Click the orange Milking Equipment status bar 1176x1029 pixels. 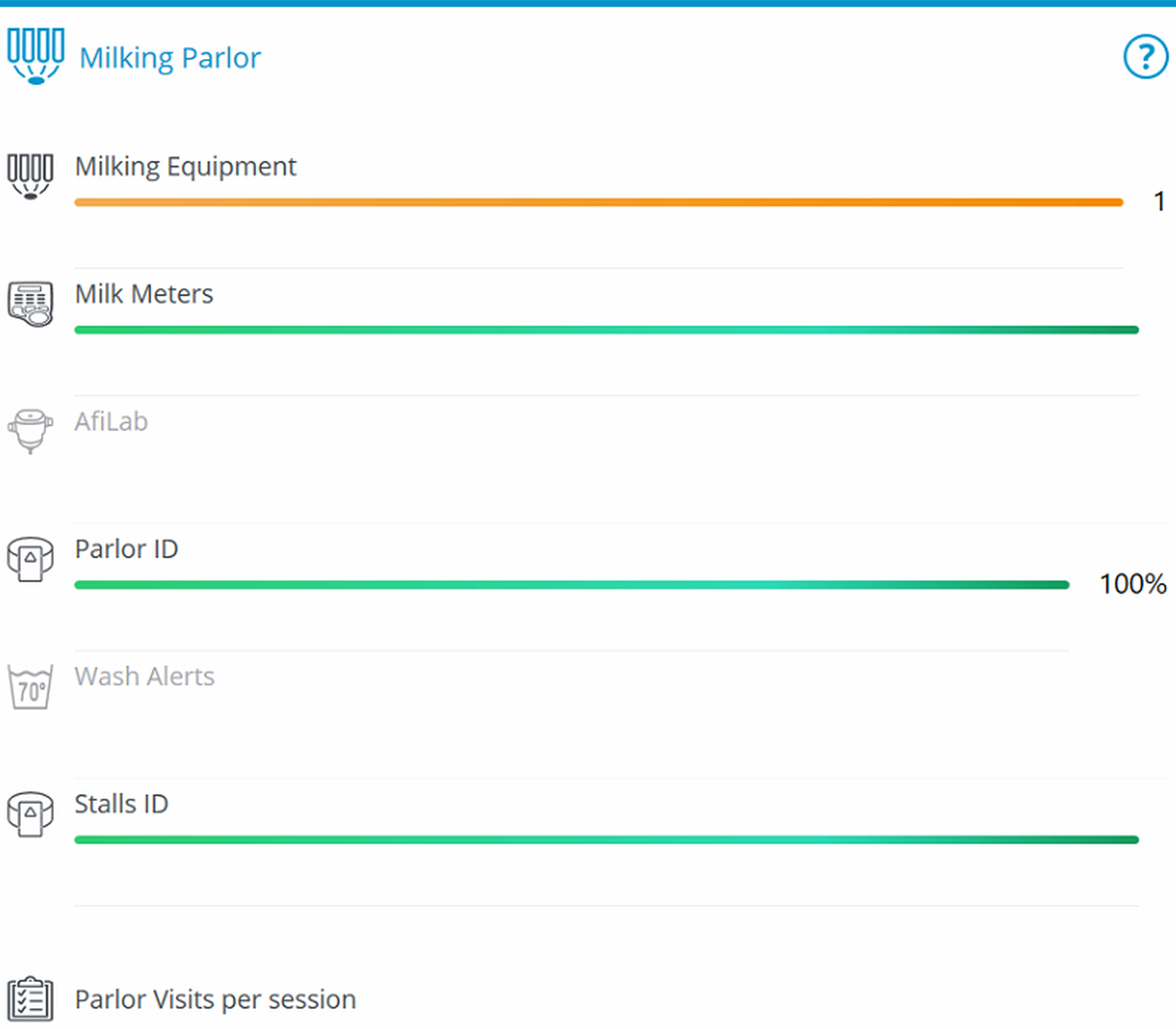598,202
